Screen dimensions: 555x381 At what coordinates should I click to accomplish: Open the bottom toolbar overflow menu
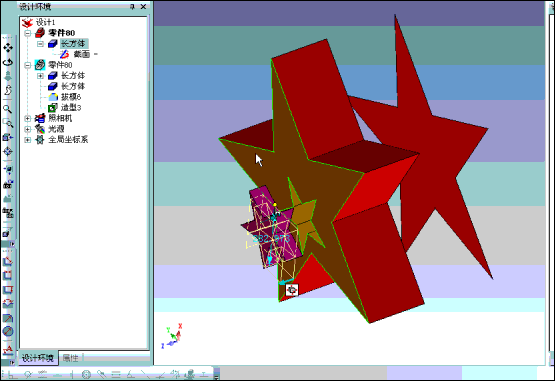click(x=217, y=375)
